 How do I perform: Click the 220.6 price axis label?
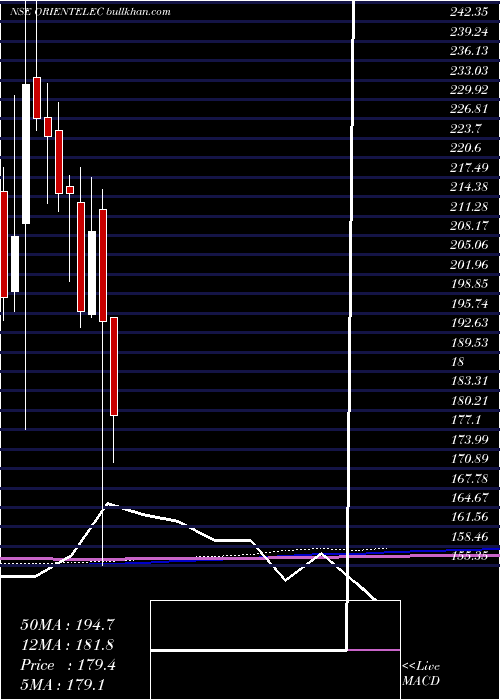point(466,148)
